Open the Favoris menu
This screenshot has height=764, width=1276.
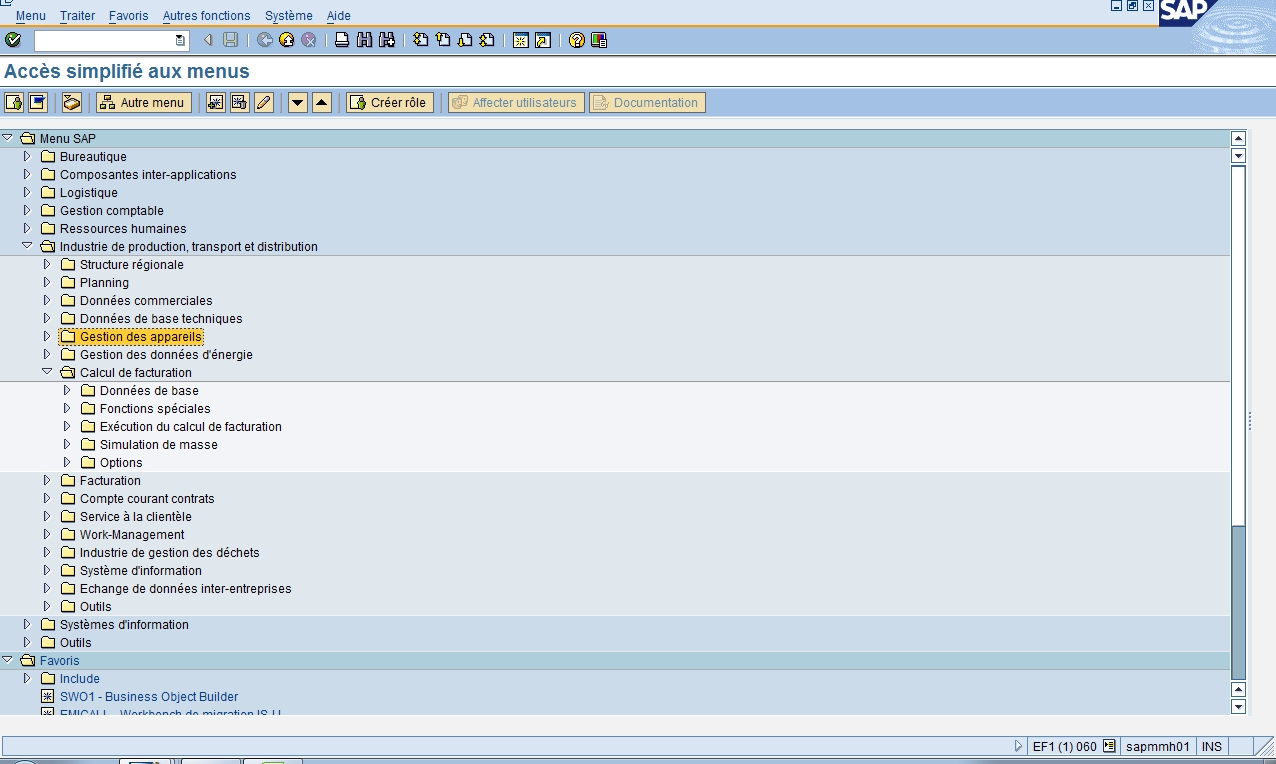128,16
